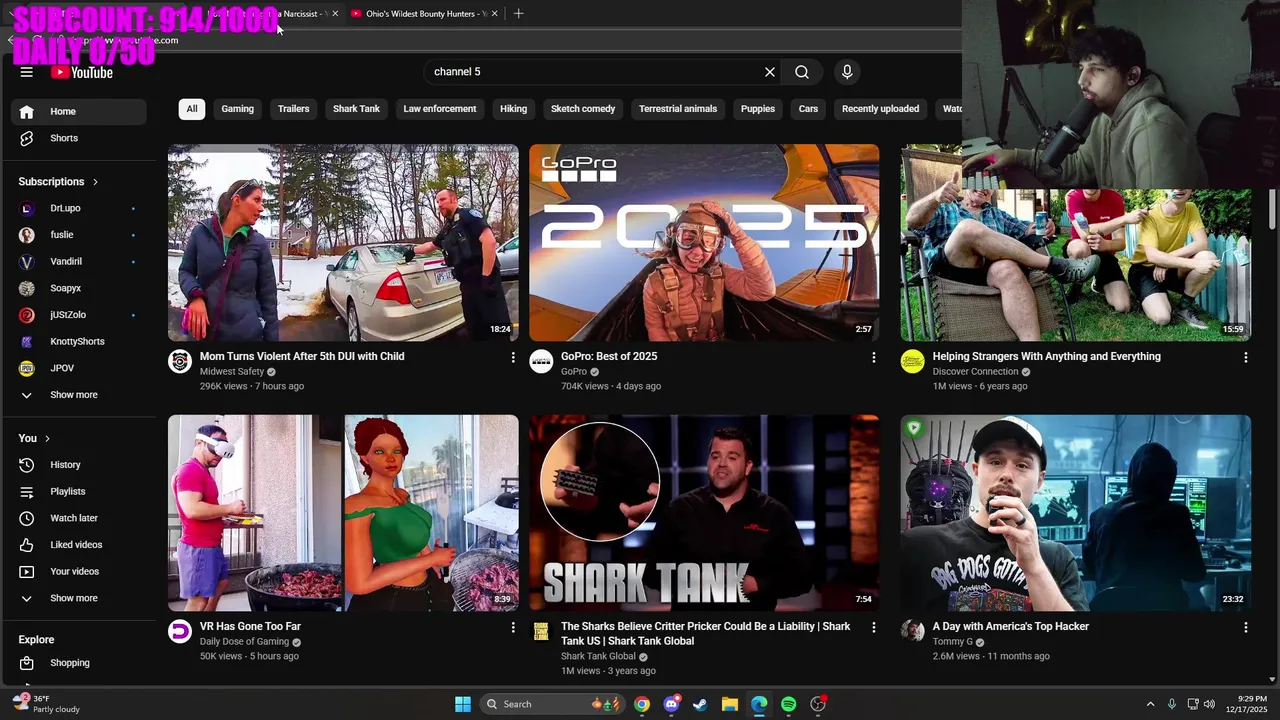The height and width of the screenshot is (720, 1280).
Task: Open Soapyx subscription channel
Action: [x=79, y=288]
